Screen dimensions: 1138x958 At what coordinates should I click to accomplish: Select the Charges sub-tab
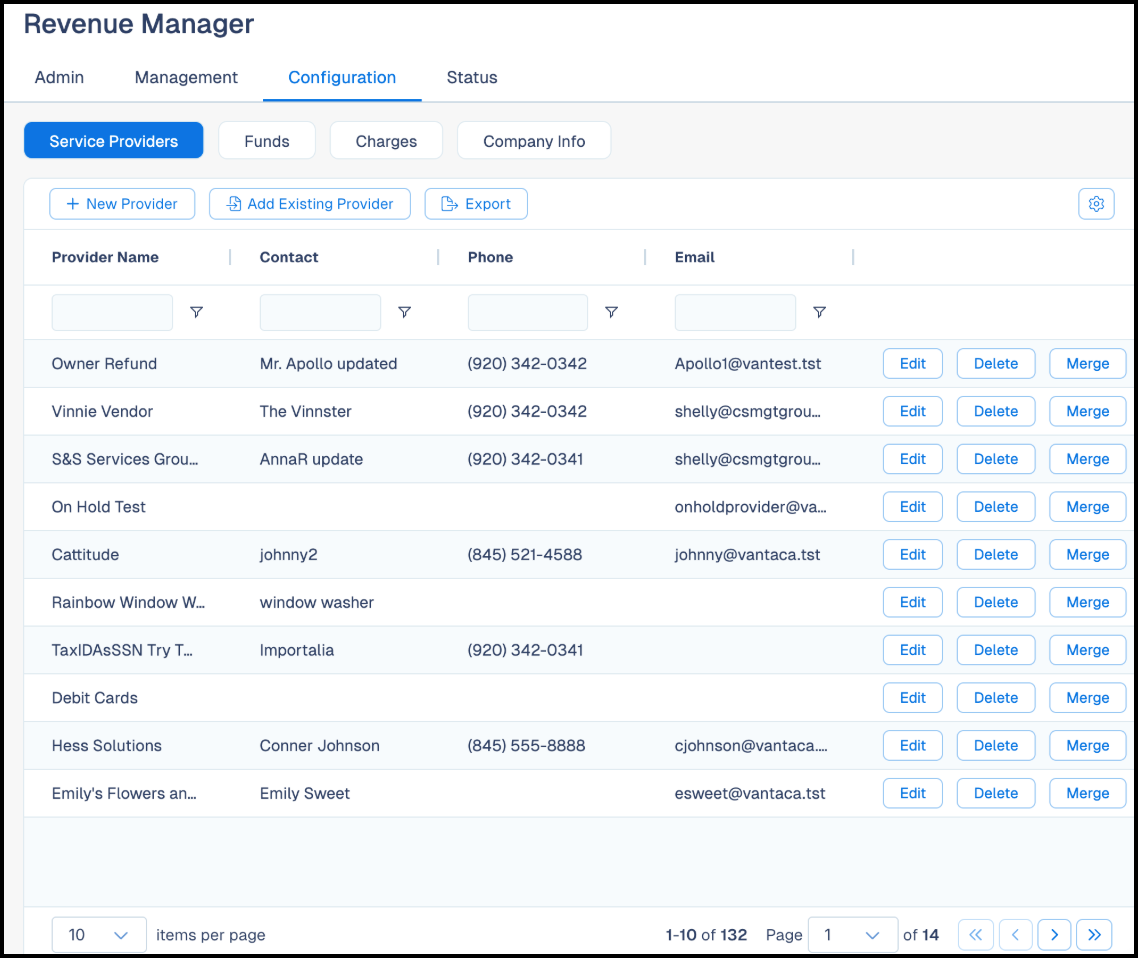pos(386,141)
